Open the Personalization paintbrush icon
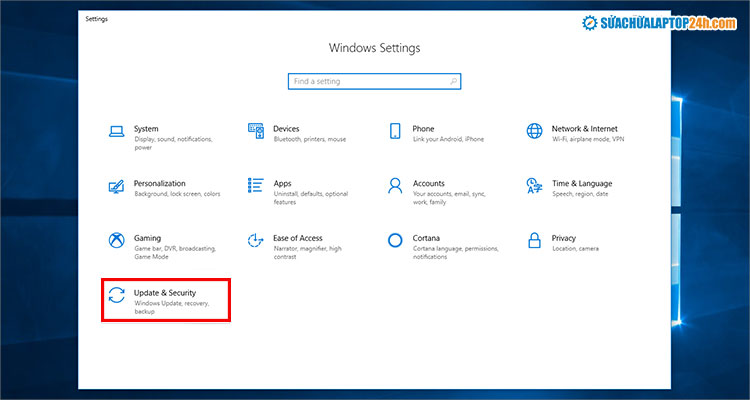Image resolution: width=750 pixels, height=400 pixels. 117,186
